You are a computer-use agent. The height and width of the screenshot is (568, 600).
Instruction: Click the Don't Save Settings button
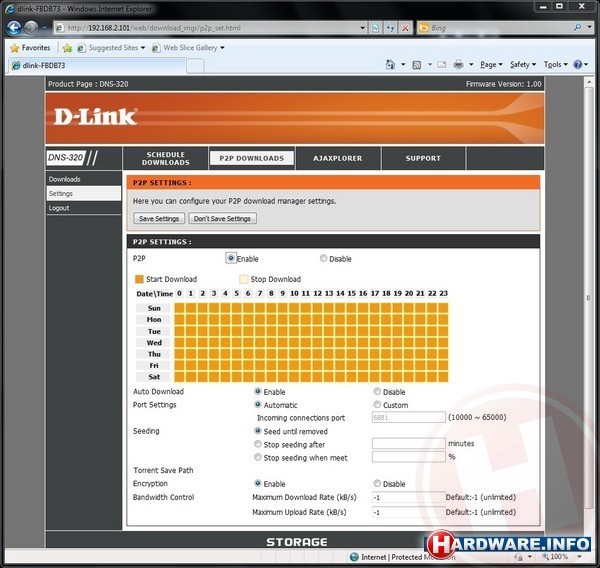[222, 218]
